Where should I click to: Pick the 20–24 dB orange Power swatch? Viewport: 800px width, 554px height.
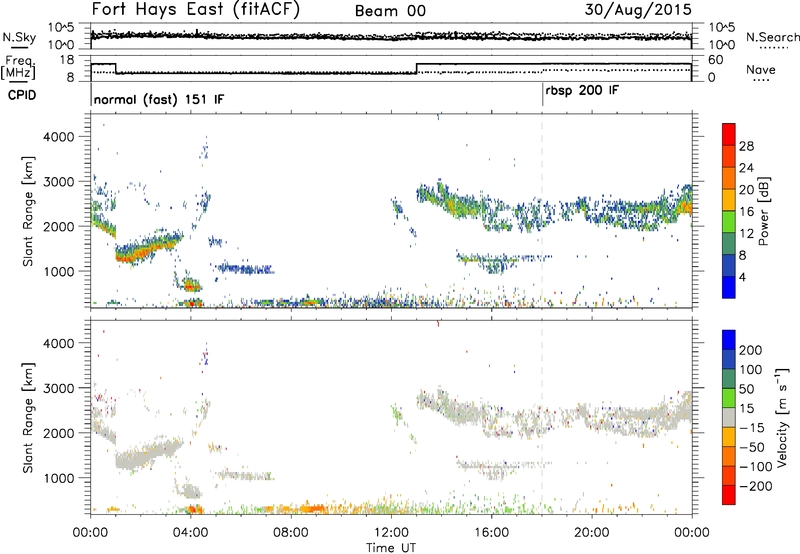pyautogui.click(x=729, y=178)
